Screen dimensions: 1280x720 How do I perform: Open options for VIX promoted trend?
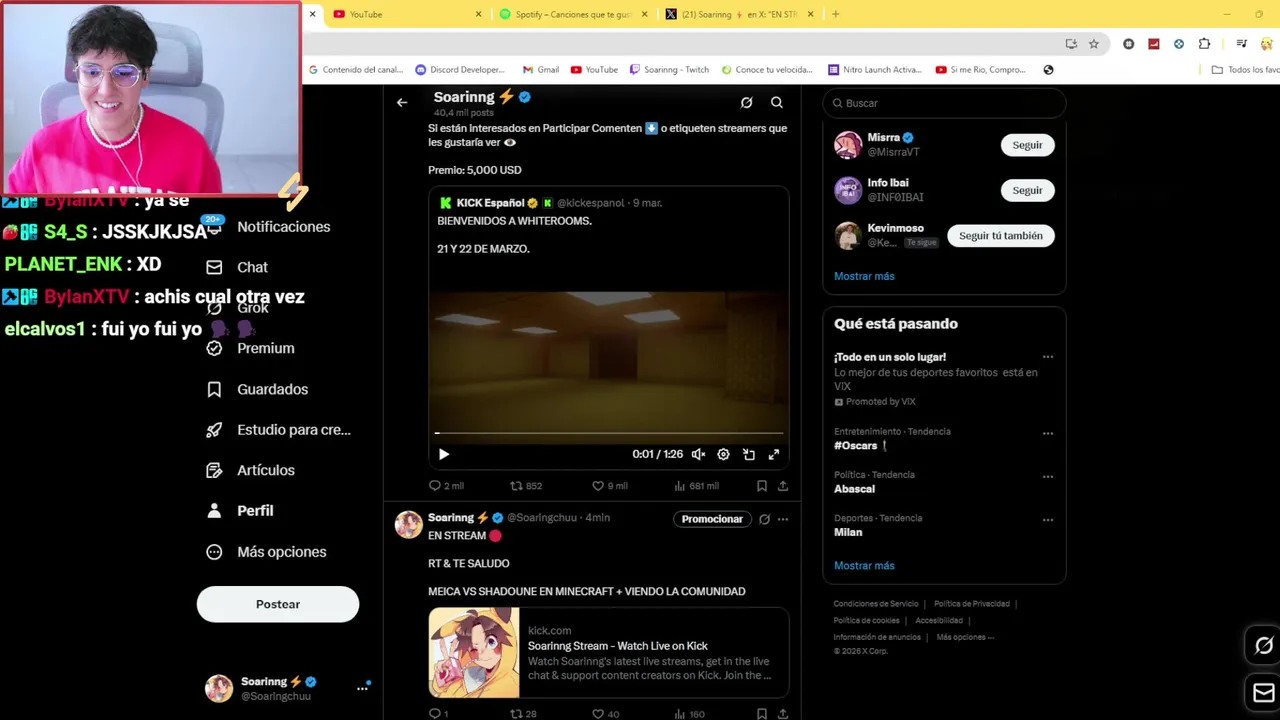pos(1048,357)
